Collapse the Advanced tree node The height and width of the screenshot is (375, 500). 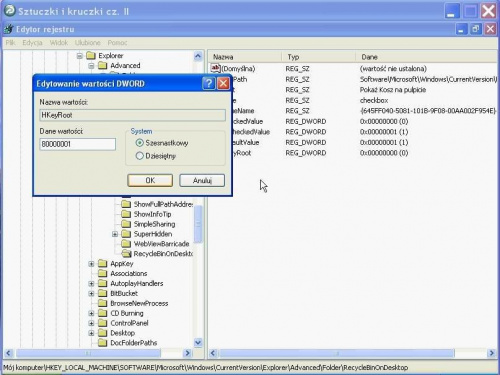91,66
